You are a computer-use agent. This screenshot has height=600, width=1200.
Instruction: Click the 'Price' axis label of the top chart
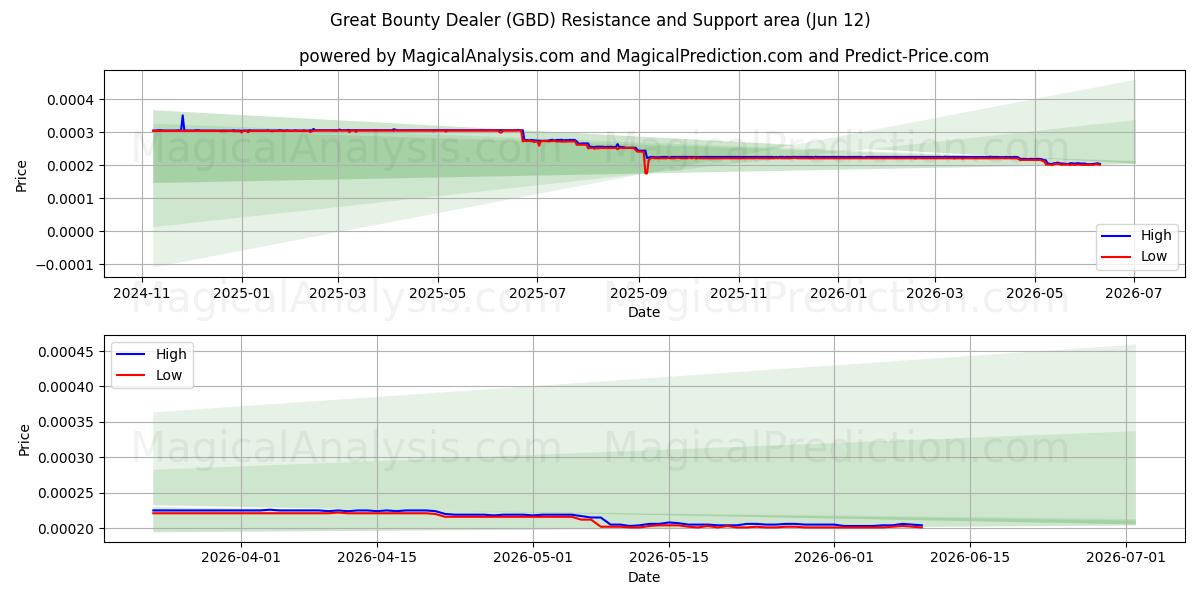coord(22,174)
